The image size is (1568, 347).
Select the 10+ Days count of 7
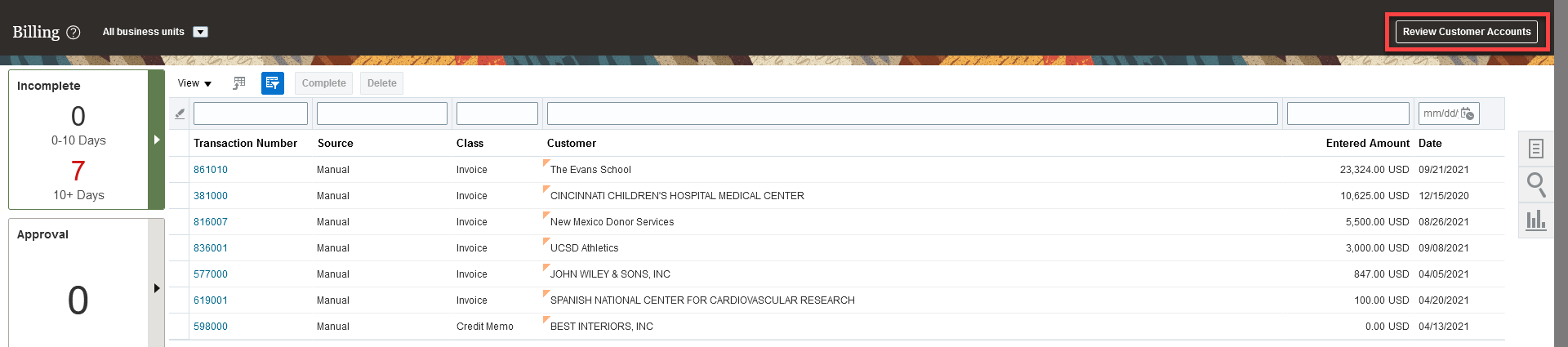coord(78,171)
